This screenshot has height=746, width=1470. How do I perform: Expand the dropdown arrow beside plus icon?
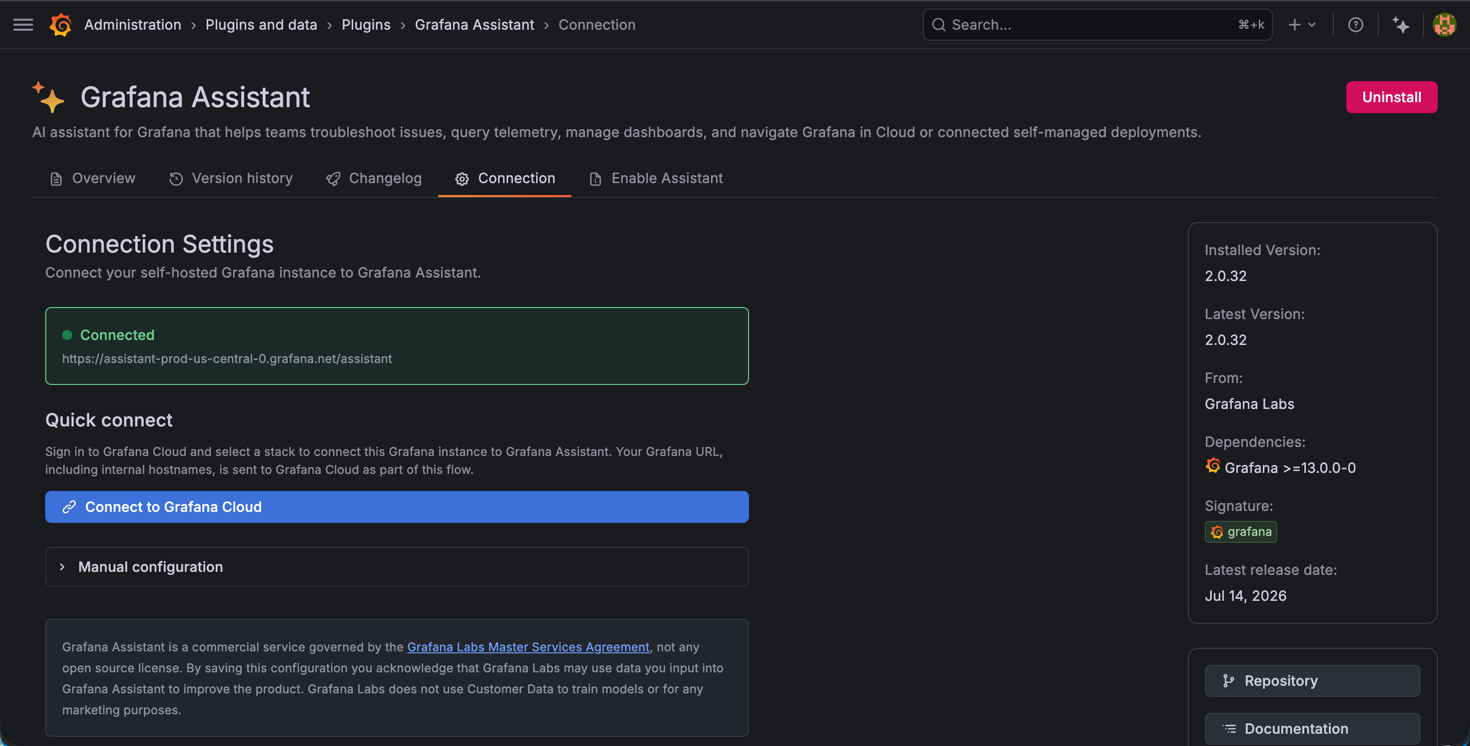(1312, 25)
